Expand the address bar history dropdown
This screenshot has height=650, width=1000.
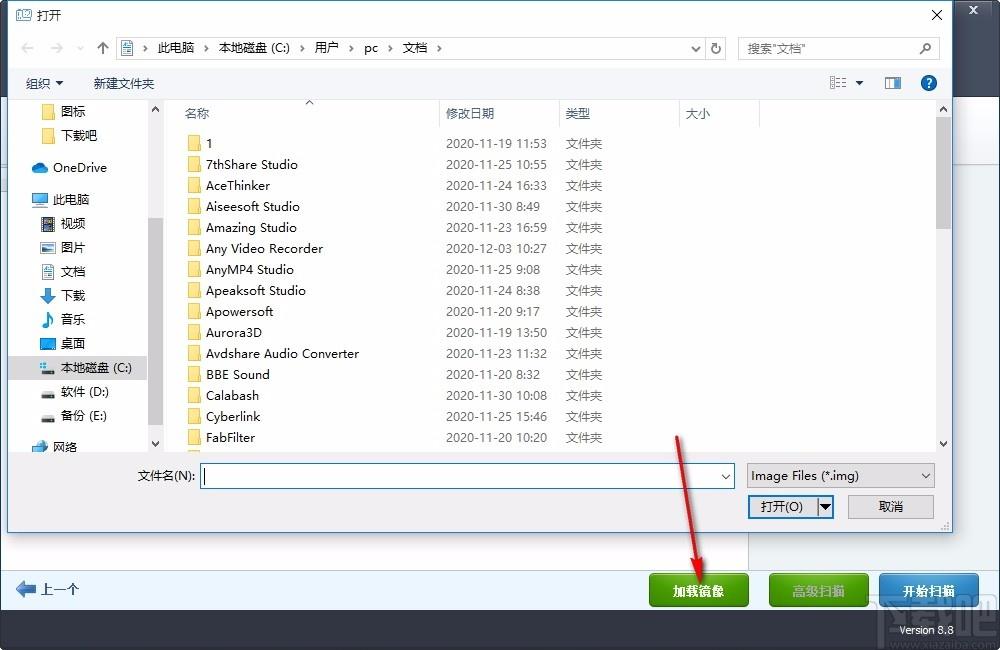point(696,48)
